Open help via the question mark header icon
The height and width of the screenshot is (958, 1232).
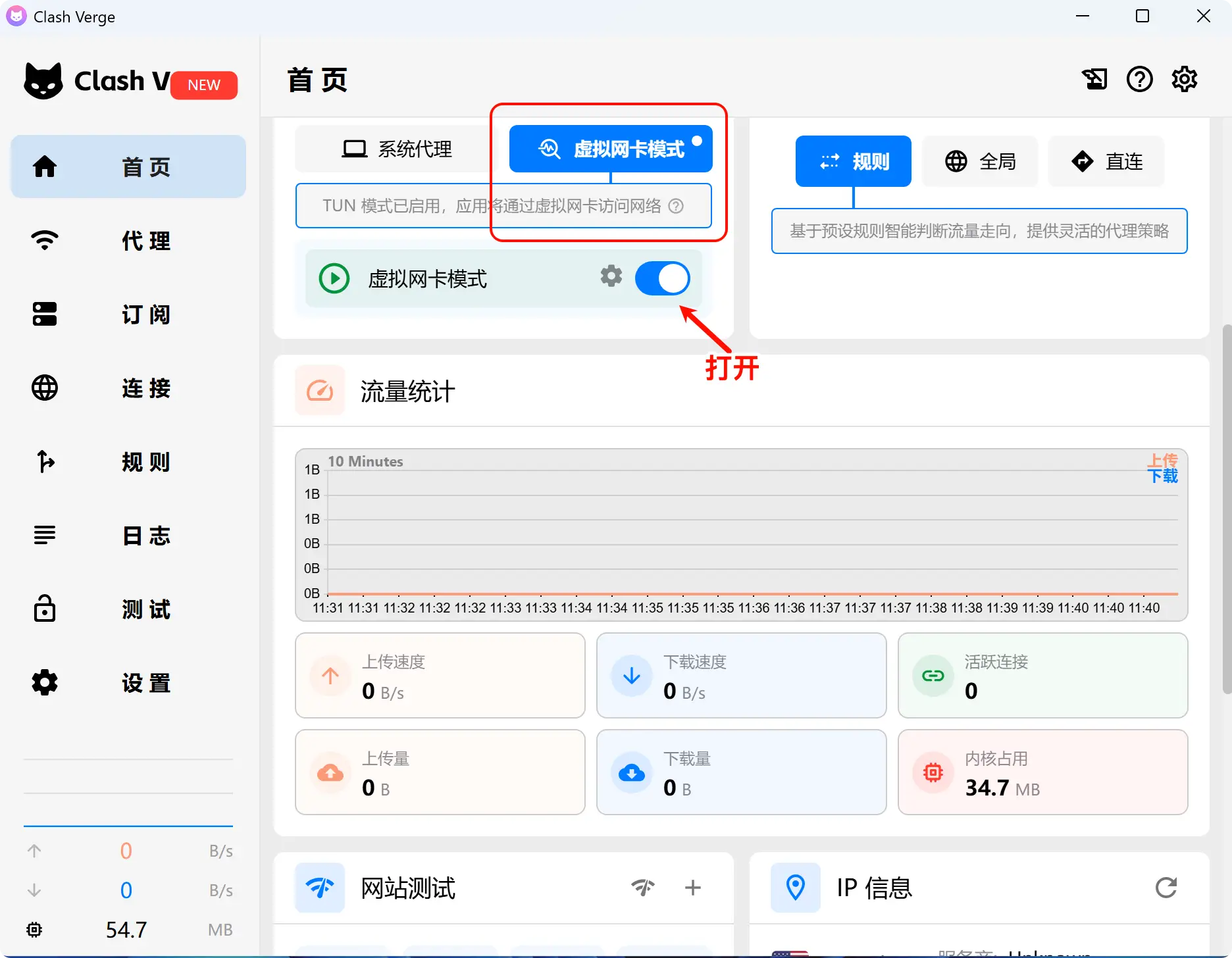click(1139, 79)
